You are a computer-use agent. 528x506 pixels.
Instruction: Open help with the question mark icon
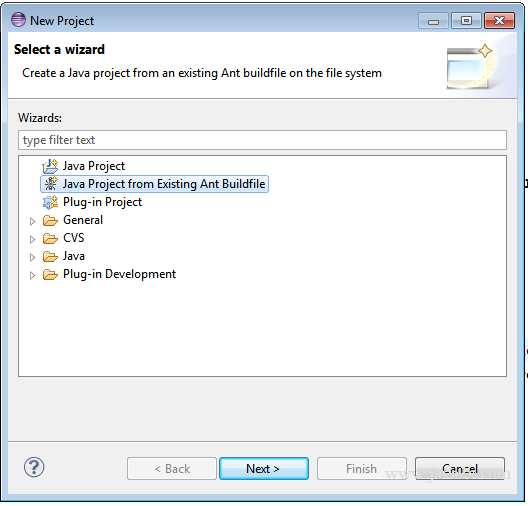click(x=34, y=467)
